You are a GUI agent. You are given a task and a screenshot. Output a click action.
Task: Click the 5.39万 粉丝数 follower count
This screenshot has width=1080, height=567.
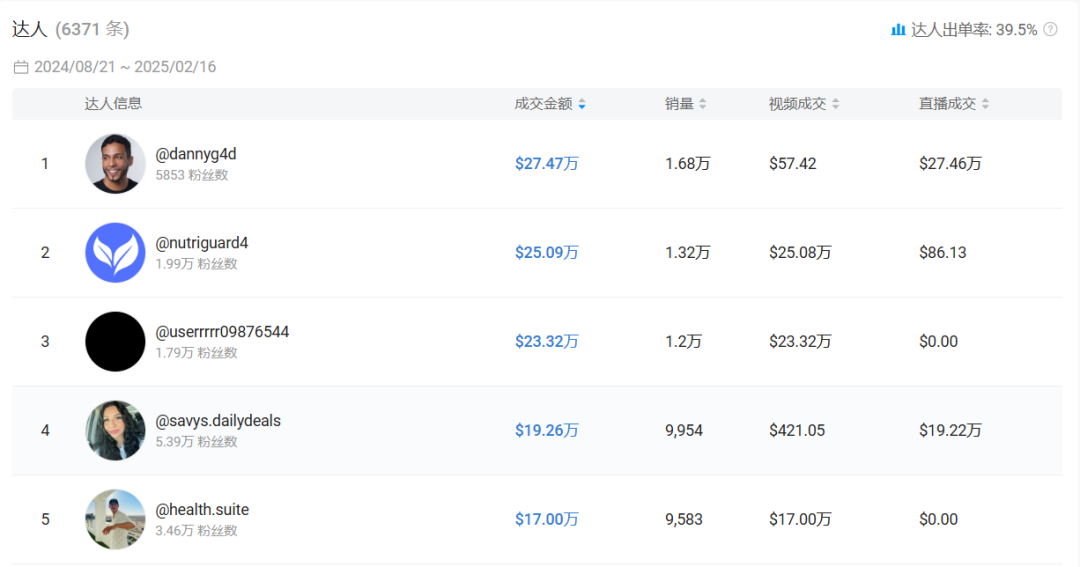tap(196, 442)
